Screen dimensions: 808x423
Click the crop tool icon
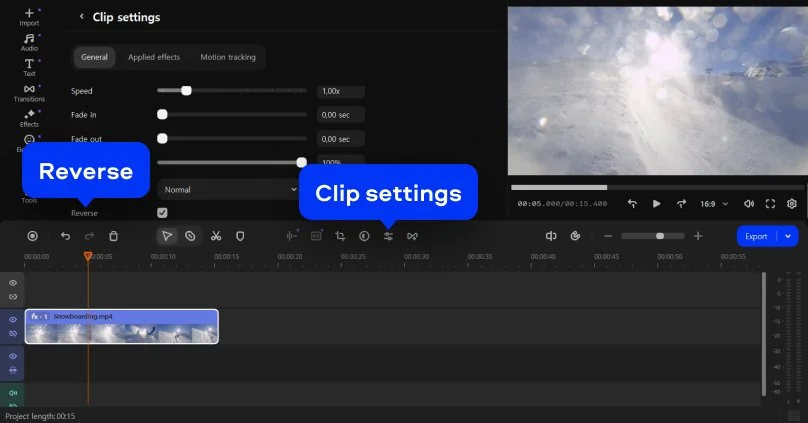(x=340, y=236)
